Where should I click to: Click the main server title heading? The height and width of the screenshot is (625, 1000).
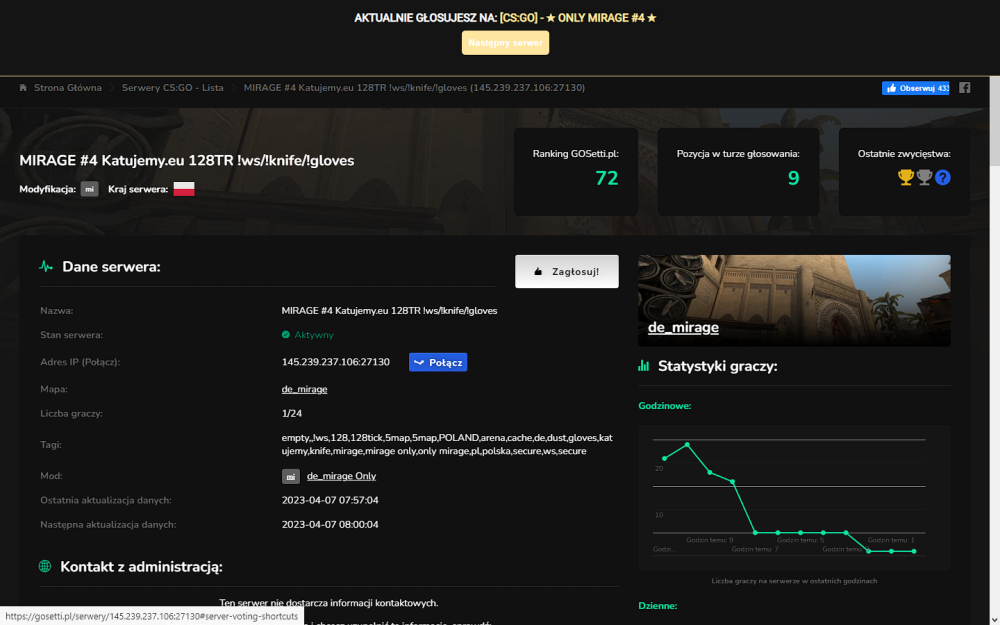tap(187, 161)
